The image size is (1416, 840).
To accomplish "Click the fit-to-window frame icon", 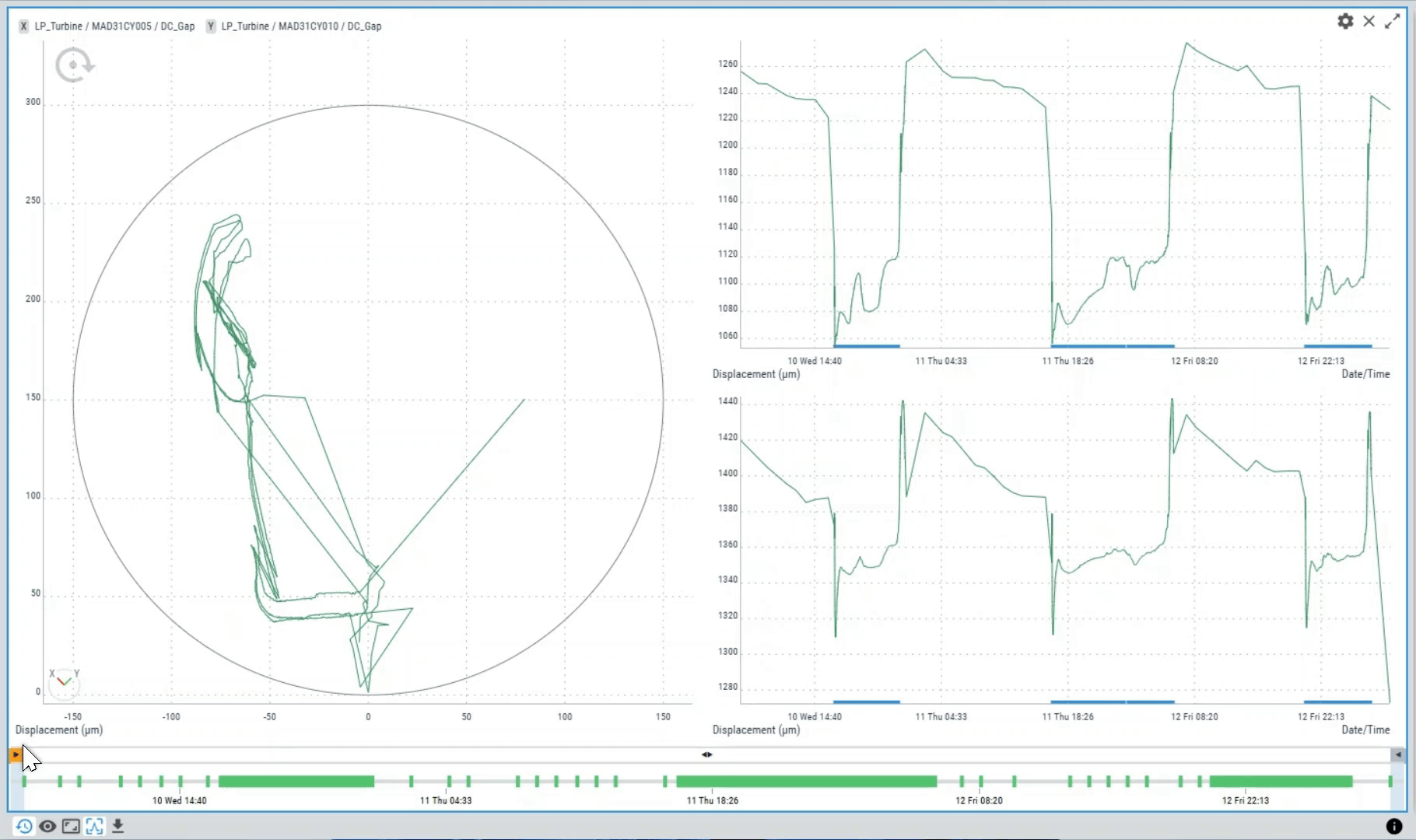I will (x=71, y=826).
